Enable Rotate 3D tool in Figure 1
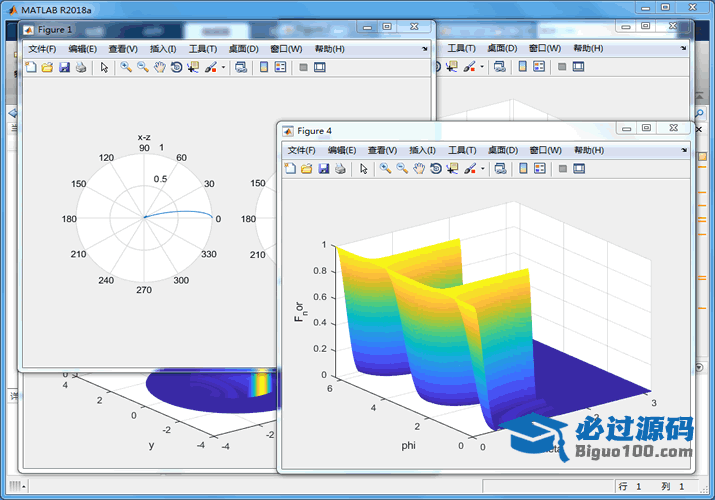The height and width of the screenshot is (500, 715). [x=176, y=67]
